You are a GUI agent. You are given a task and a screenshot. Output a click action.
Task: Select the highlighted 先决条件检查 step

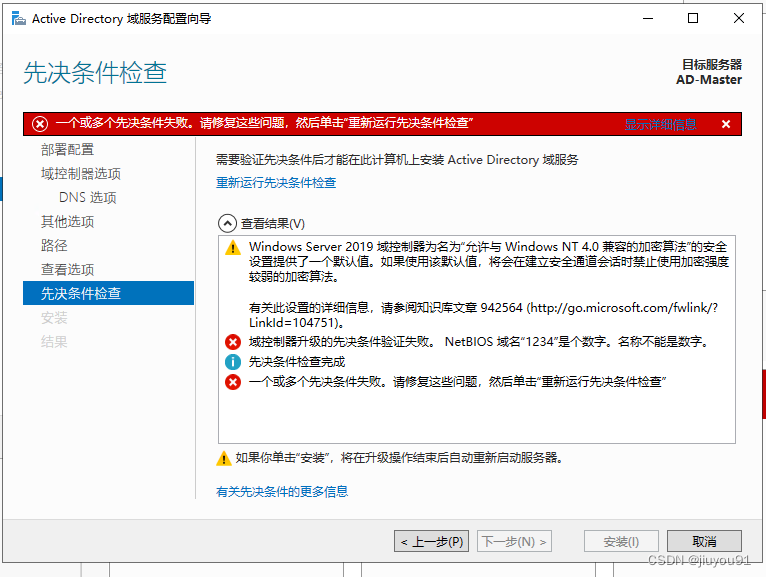pyautogui.click(x=108, y=293)
